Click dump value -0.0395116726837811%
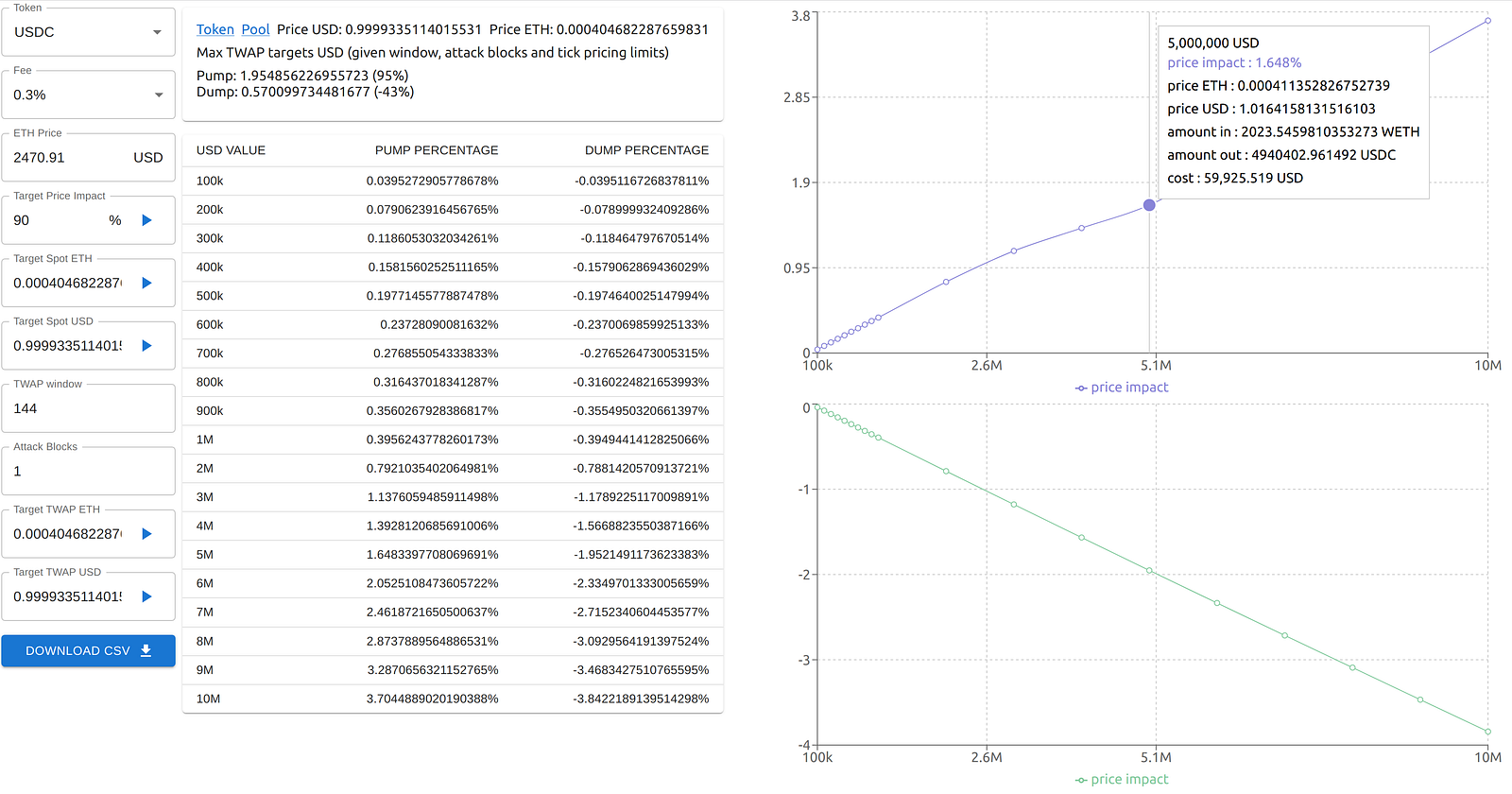Viewport: 1512px width, 794px height. pos(642,181)
